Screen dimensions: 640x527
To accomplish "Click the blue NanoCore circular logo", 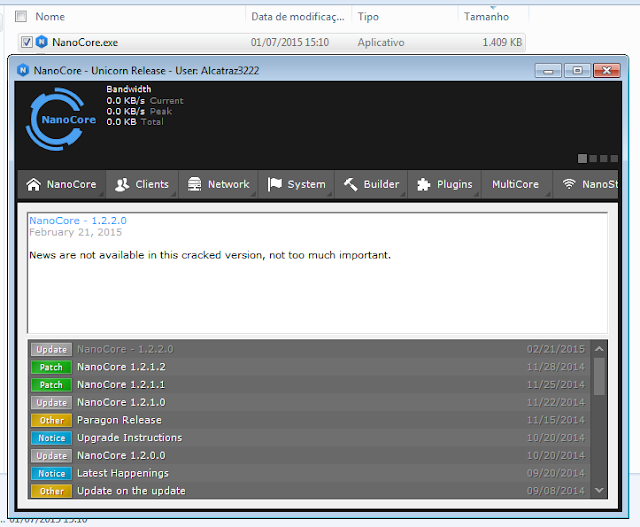I will [61, 119].
